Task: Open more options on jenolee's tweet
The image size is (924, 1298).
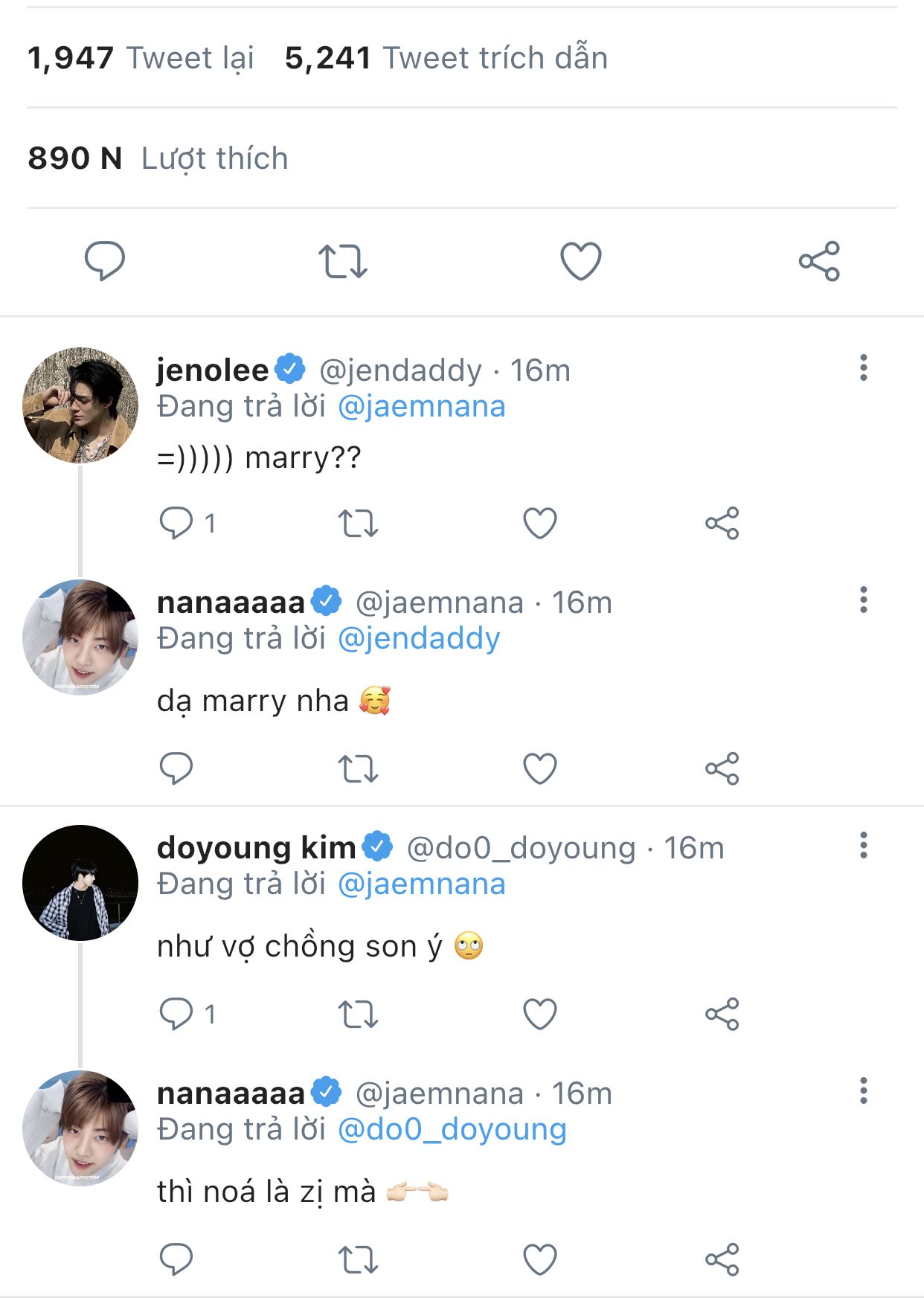Action: click(863, 368)
